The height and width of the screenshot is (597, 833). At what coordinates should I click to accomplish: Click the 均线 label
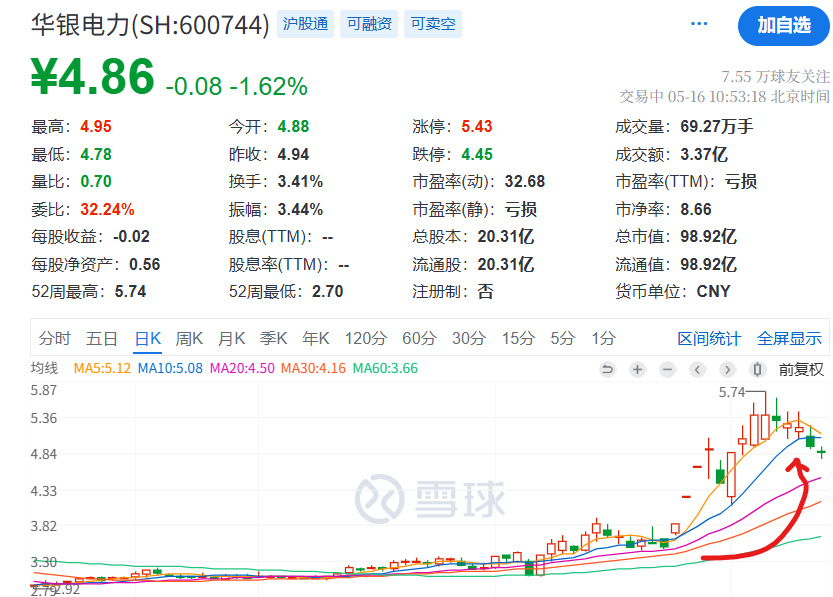[44, 368]
